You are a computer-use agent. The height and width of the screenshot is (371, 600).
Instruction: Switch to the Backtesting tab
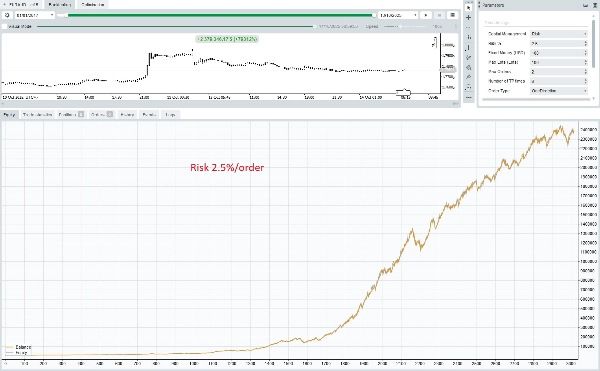click(x=60, y=5)
